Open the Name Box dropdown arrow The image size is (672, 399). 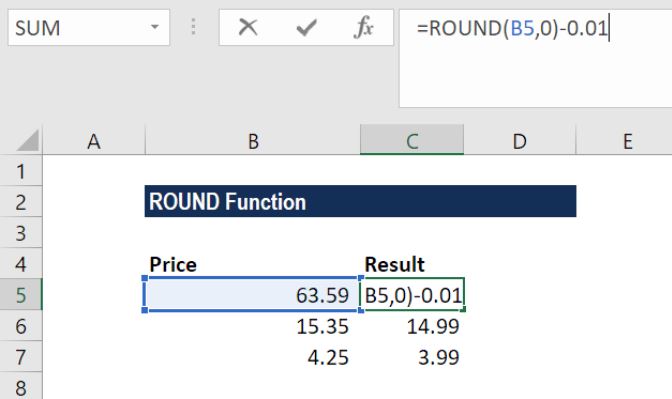(155, 27)
